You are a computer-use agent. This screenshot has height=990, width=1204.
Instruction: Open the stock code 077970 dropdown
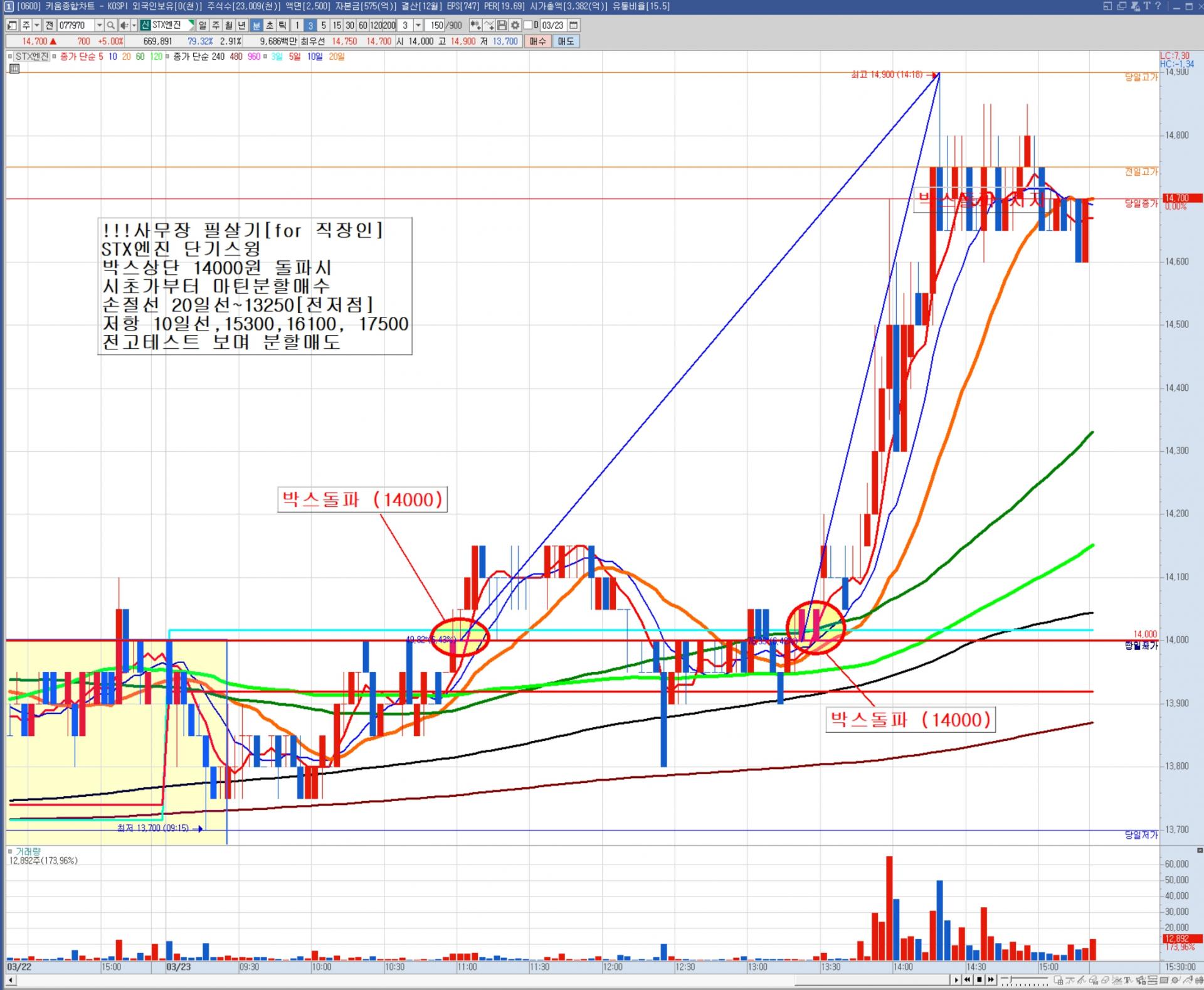[x=98, y=26]
